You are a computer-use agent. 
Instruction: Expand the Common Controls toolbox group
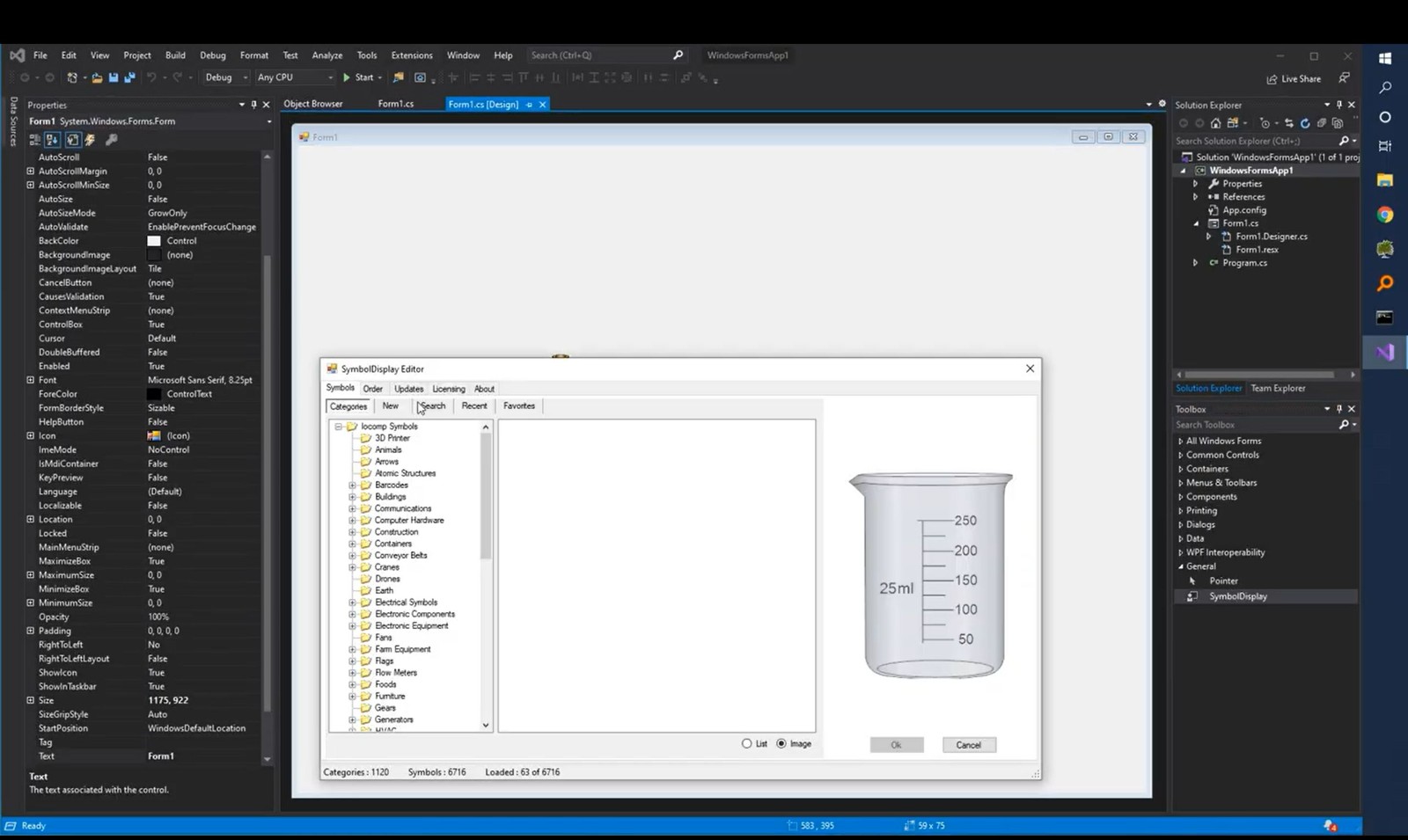pos(1181,455)
